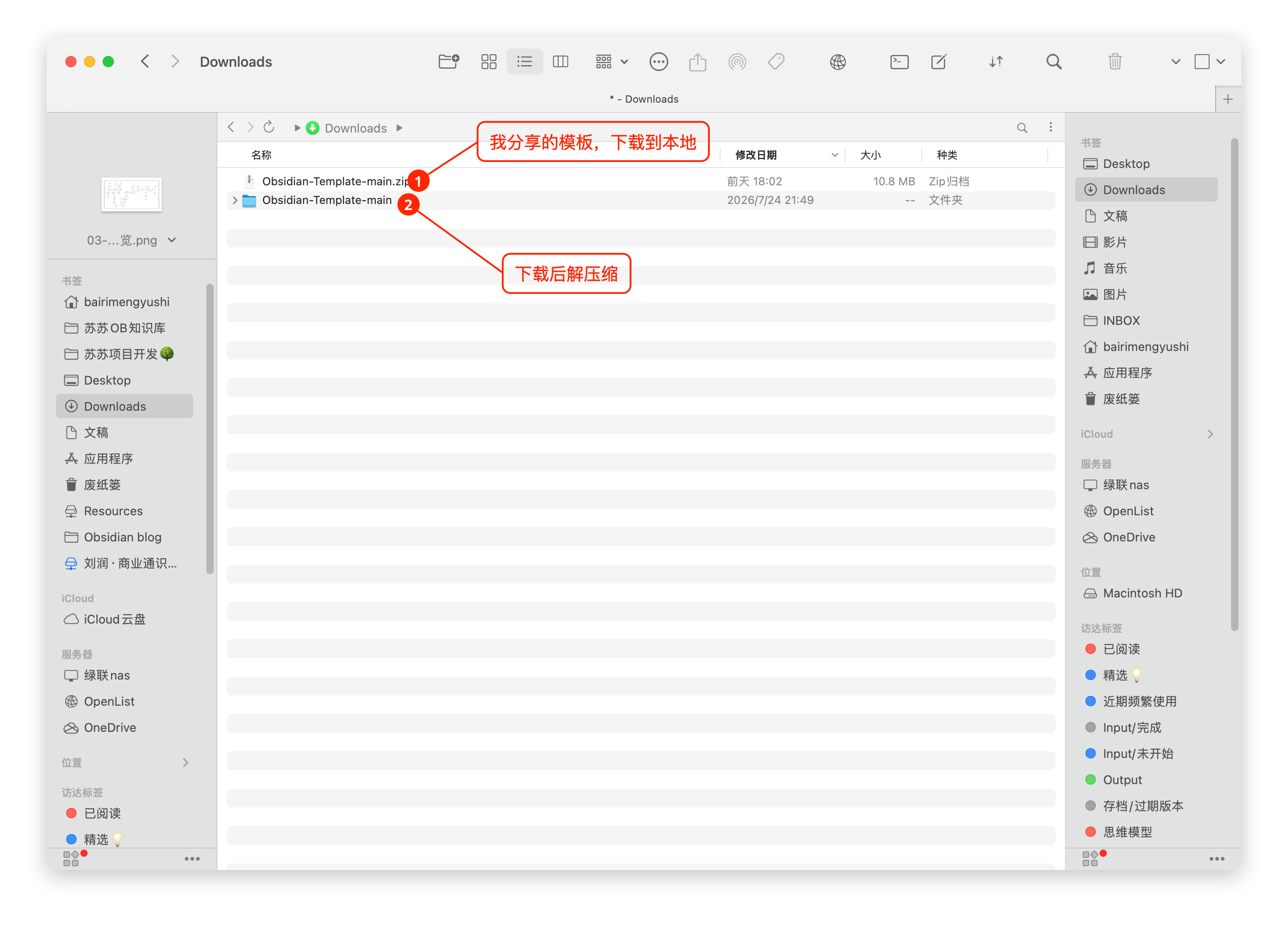Viewport: 1288px width, 926px height.
Task: Click the trash delete toolbar icon
Action: pos(1115,61)
